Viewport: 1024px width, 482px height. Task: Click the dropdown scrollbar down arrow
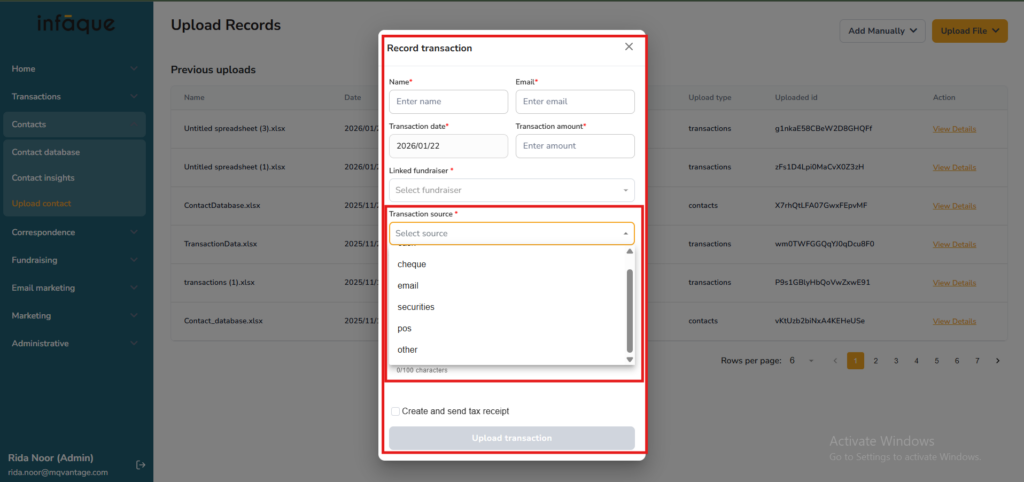coord(629,359)
